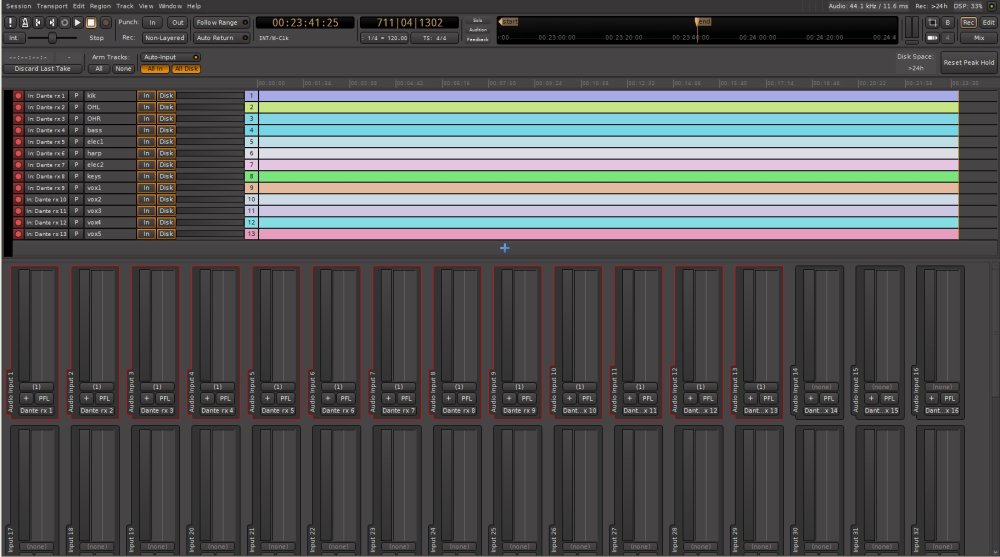
Task: Toggle the Disk monitoring button for bass
Action: 166,130
